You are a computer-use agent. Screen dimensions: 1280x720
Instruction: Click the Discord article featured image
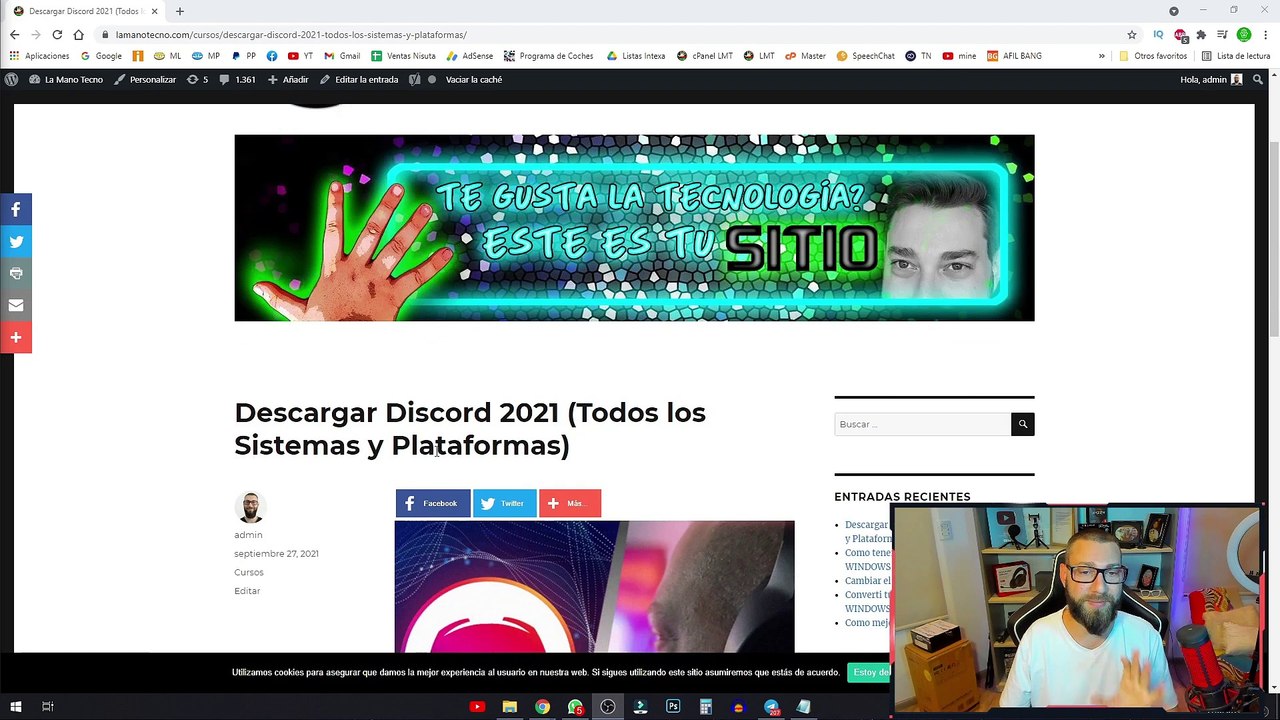(594, 587)
